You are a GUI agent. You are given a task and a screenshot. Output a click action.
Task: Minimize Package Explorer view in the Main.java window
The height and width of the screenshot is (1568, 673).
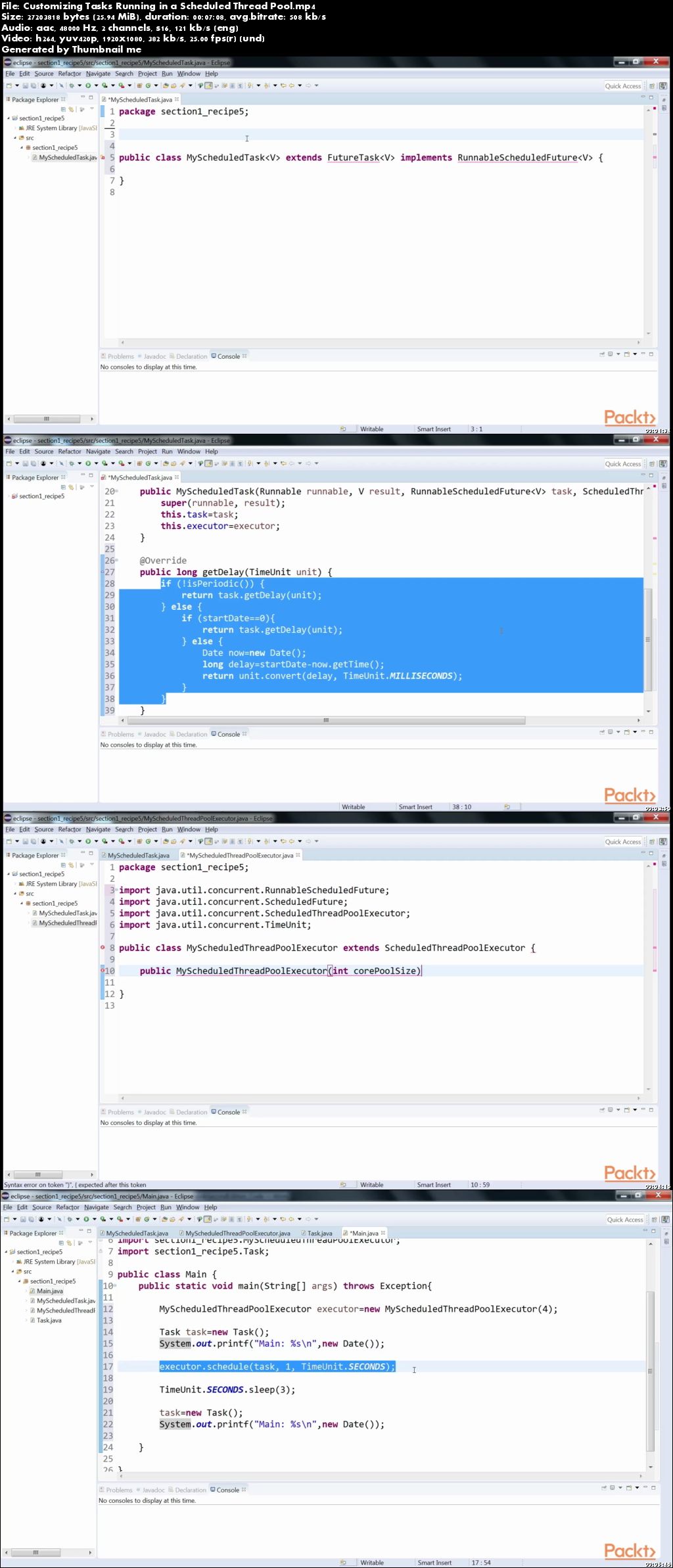point(80,1230)
